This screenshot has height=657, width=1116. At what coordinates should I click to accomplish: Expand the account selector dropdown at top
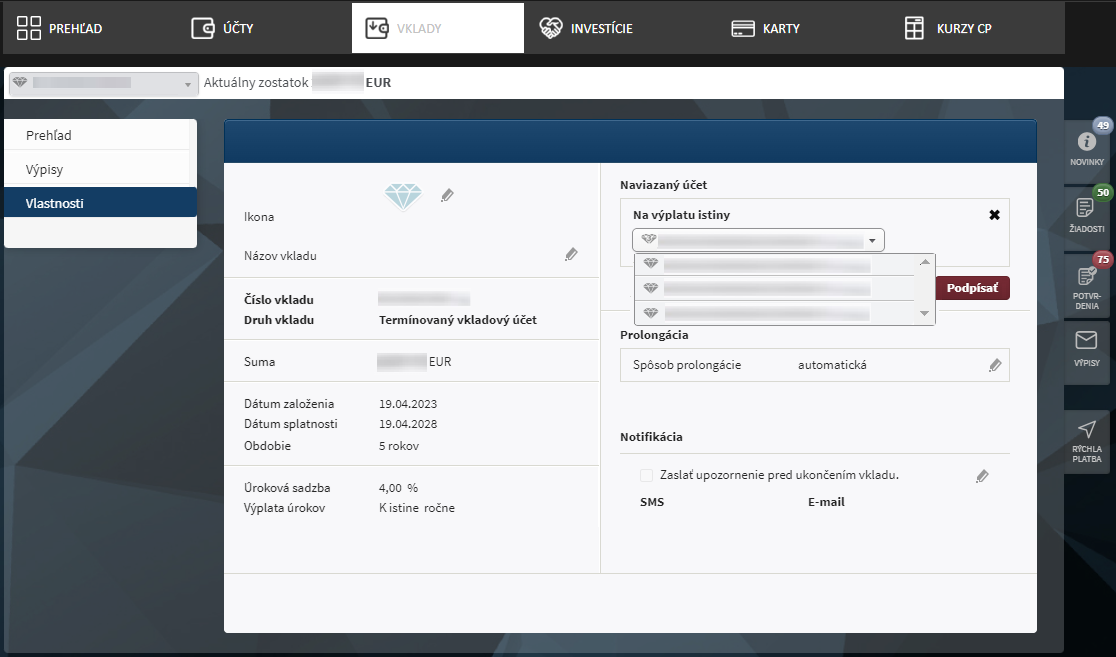pos(104,83)
